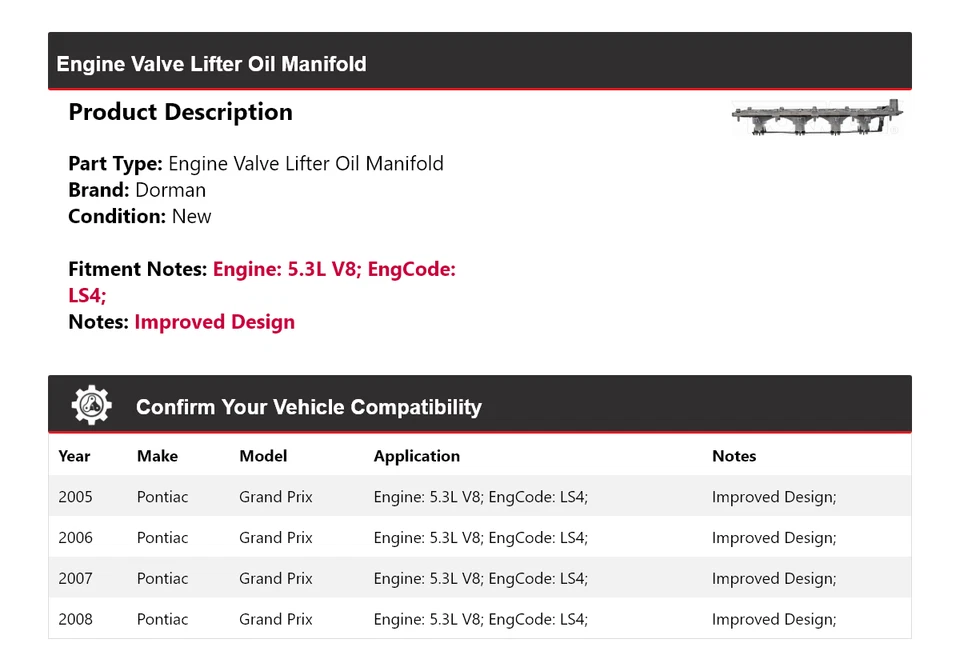Viewport: 960px width, 671px height.
Task: Click the Model column header
Action: (263, 456)
